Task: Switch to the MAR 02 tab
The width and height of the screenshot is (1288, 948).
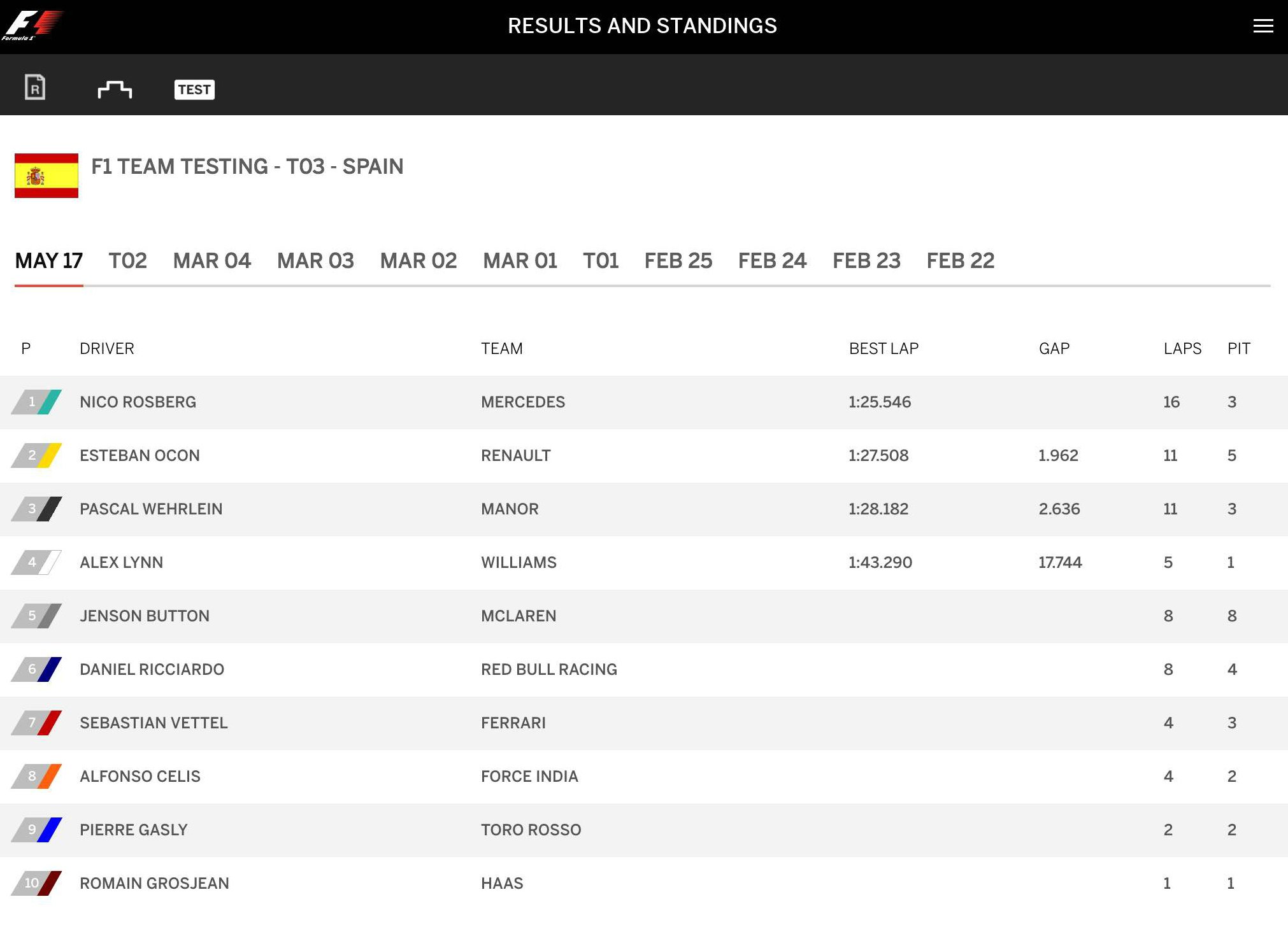Action: click(419, 261)
